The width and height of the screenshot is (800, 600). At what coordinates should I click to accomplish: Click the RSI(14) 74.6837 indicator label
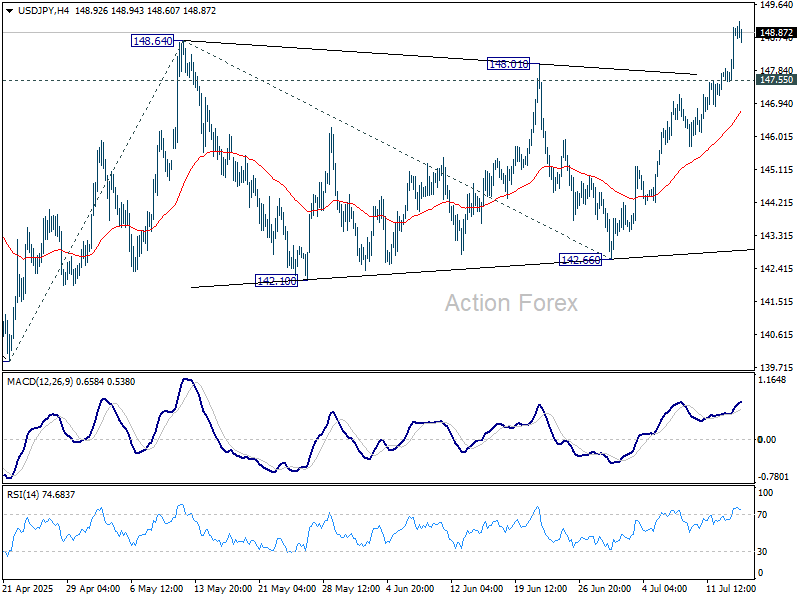(41, 494)
